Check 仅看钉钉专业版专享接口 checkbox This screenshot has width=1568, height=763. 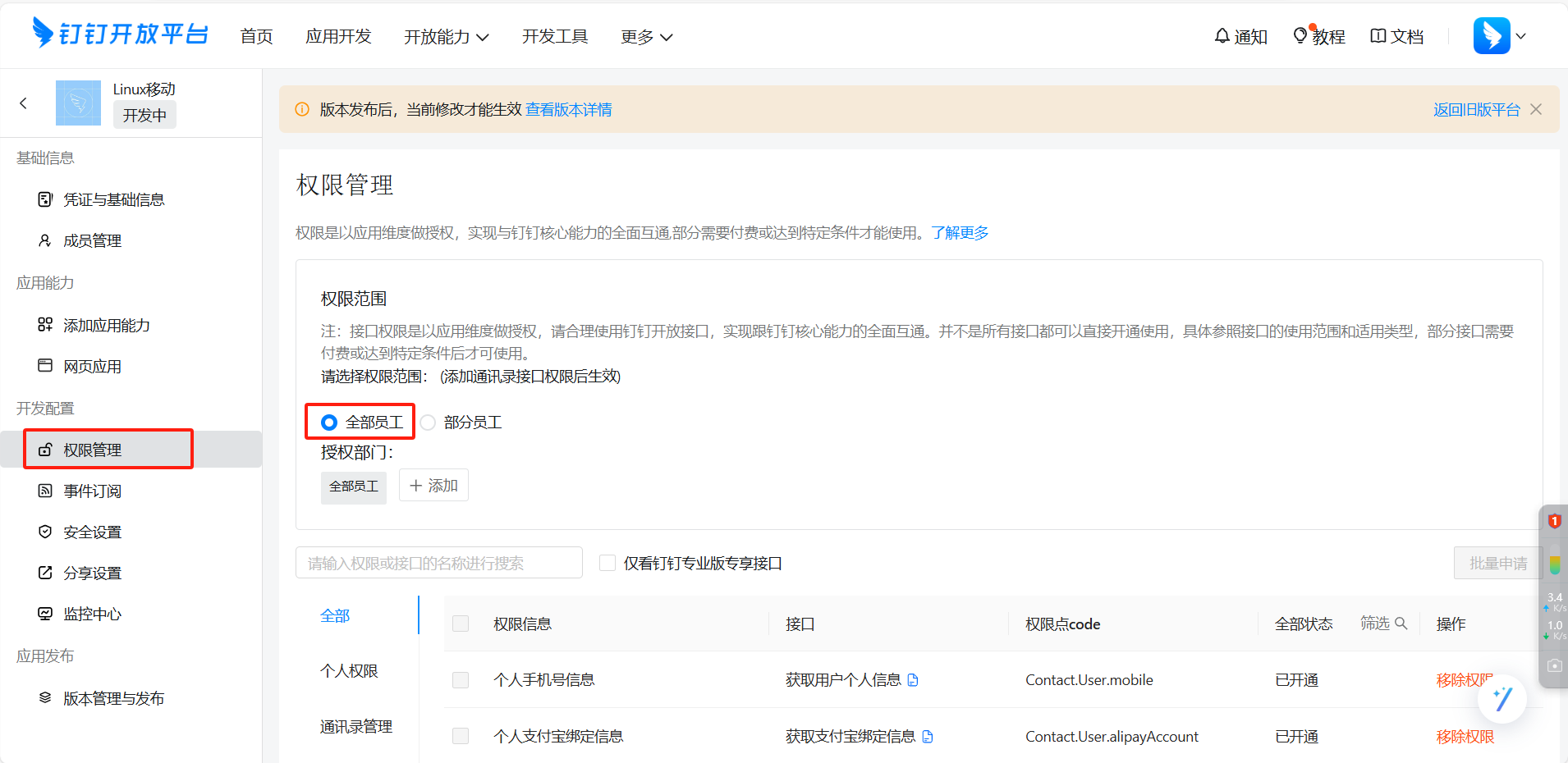[x=607, y=563]
